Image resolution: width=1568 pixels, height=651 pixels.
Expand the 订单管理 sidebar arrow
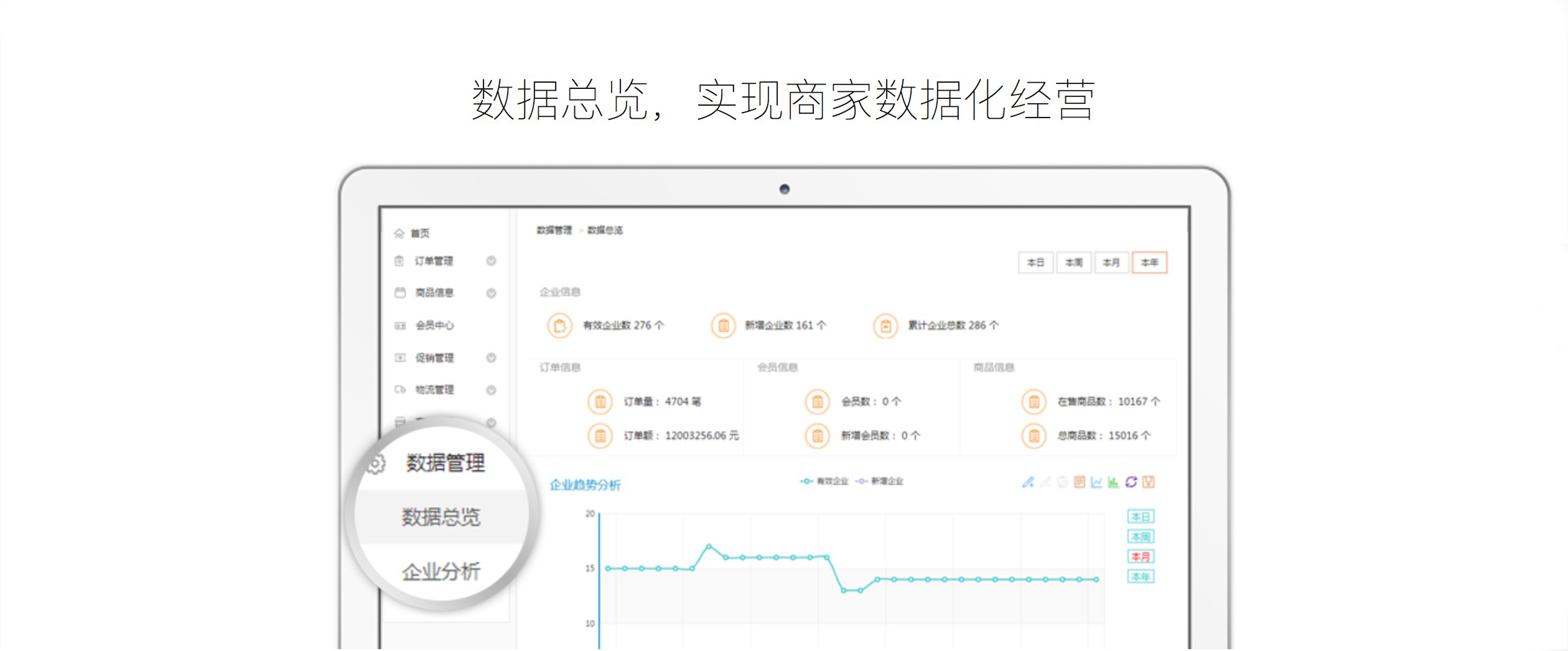(x=491, y=261)
